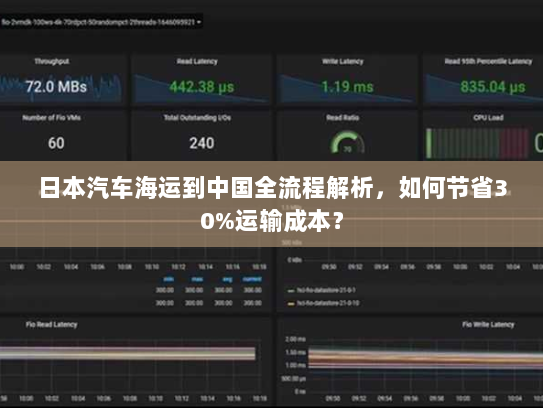This screenshot has width=543, height=408.
Task: Select the 240 outstanding I/Os value
Action: click(x=202, y=143)
